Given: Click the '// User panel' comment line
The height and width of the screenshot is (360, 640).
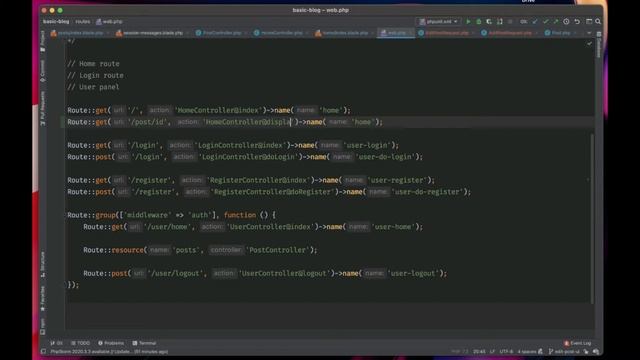Looking at the screenshot, I should coord(93,87).
